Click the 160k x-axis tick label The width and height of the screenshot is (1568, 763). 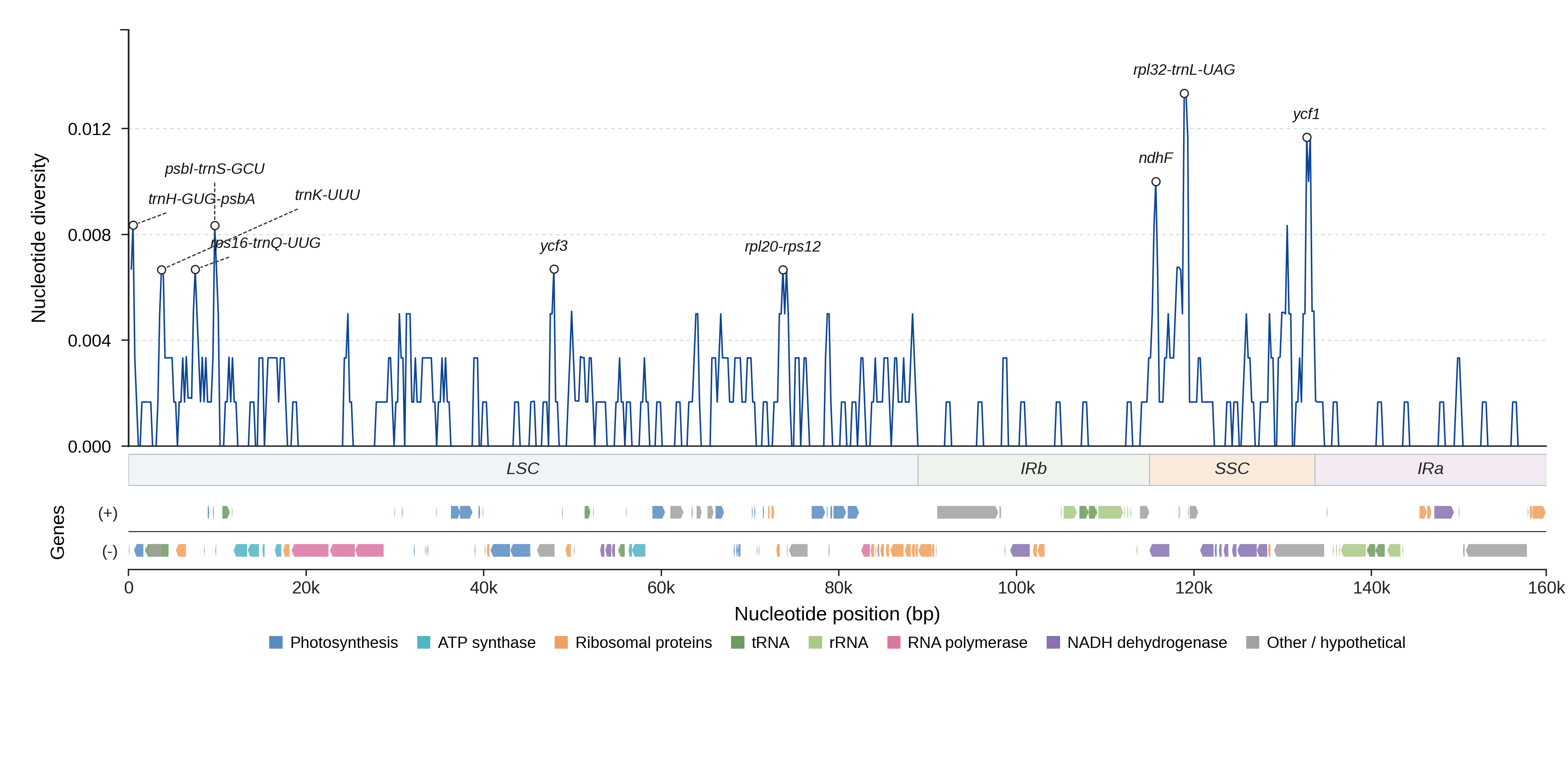click(x=1547, y=588)
